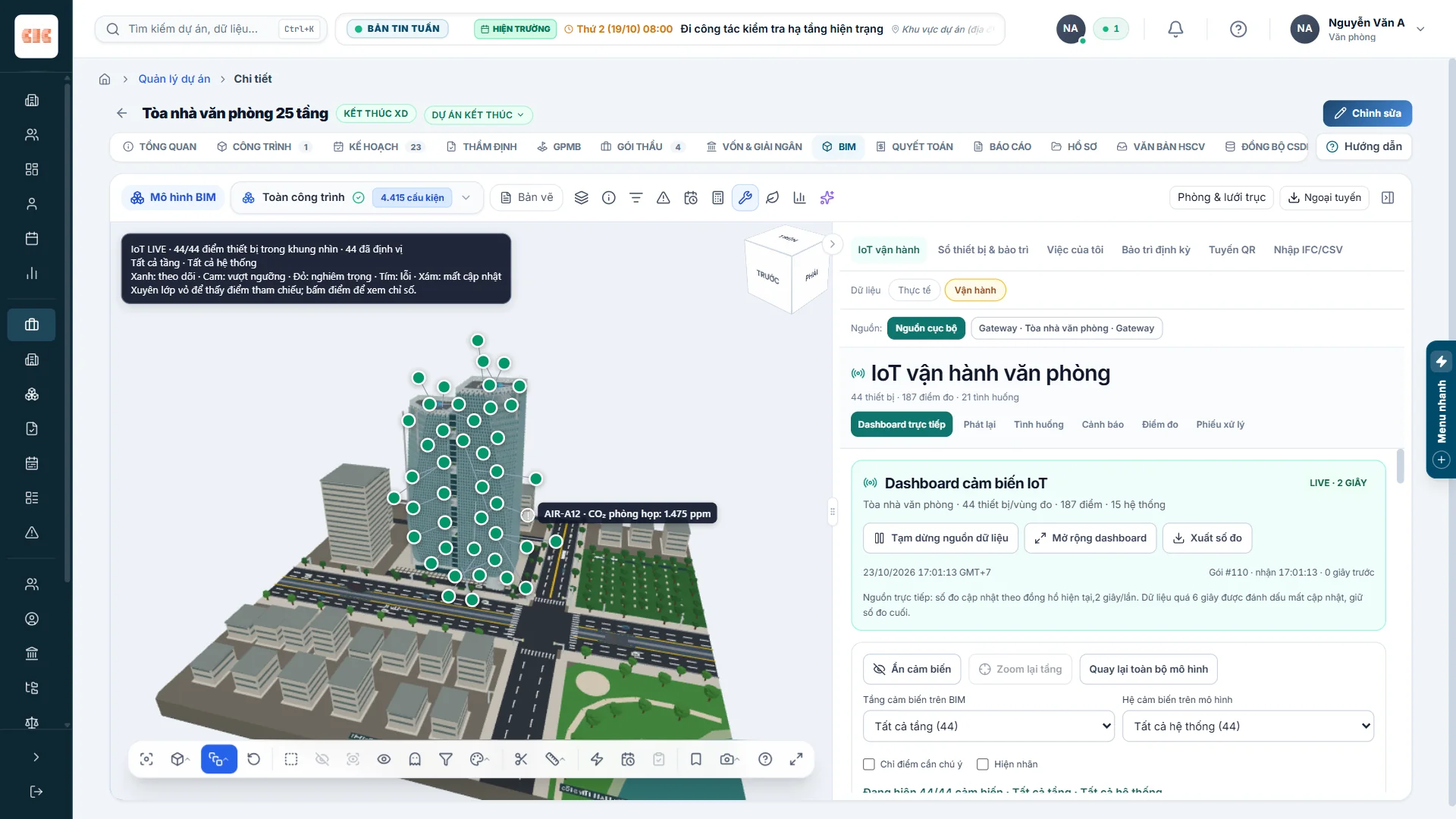The width and height of the screenshot is (1456, 819).
Task: Open the info circle icon in BIM toolbar
Action: (609, 197)
